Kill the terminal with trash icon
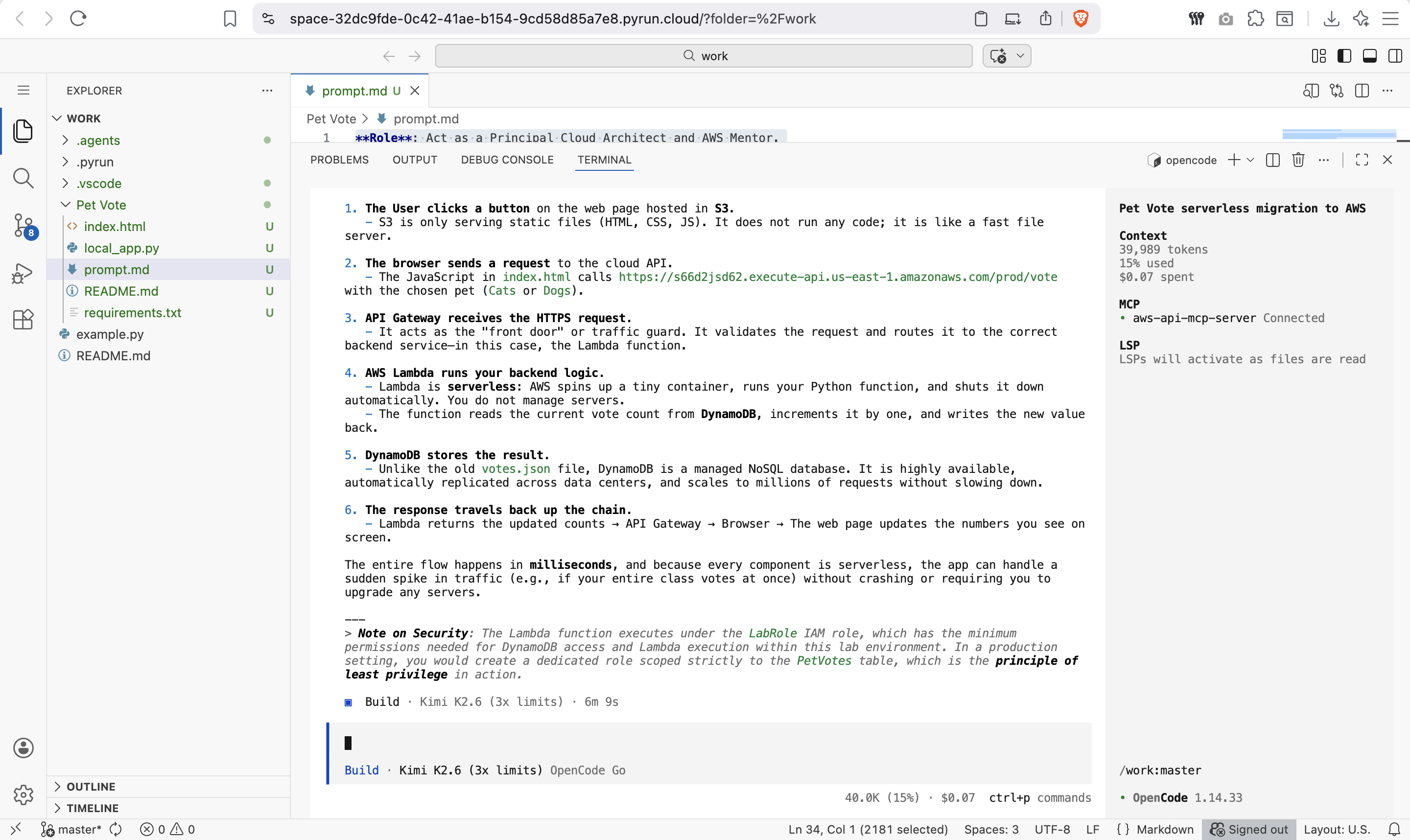1410x840 pixels. pyautogui.click(x=1298, y=160)
